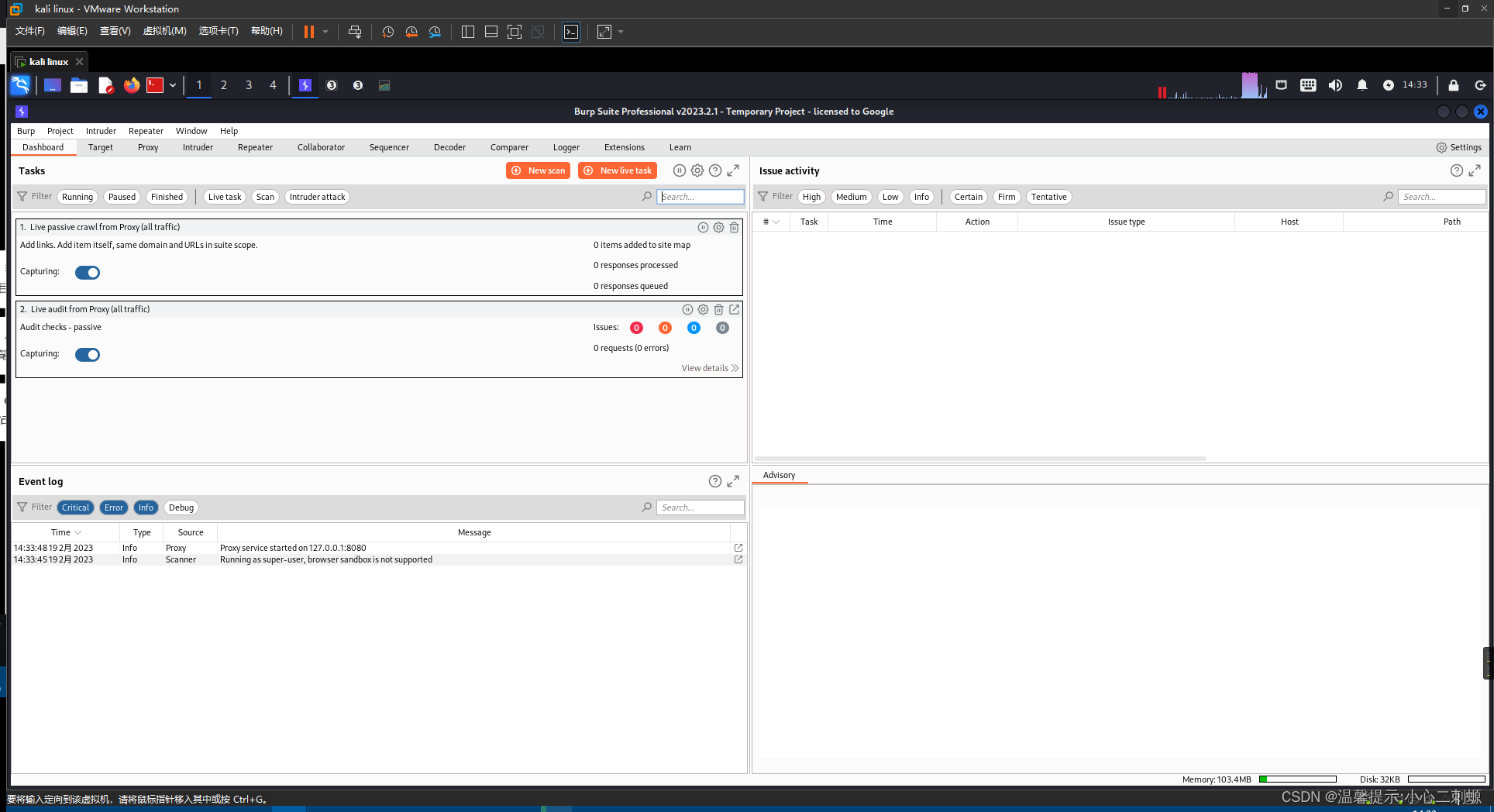Screen dimensions: 1494x812
Task: Toggle the Critical event log filter
Action: pyautogui.click(x=75, y=507)
